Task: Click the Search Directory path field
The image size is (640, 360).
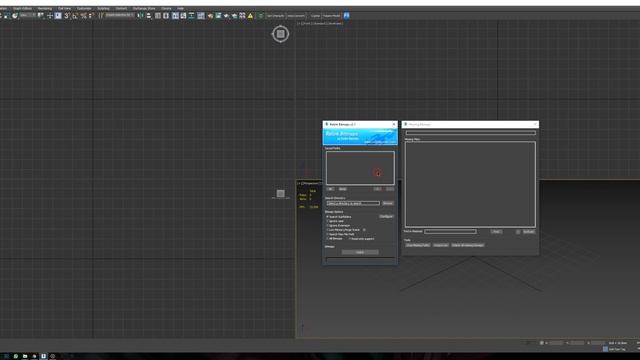Action: (353, 203)
